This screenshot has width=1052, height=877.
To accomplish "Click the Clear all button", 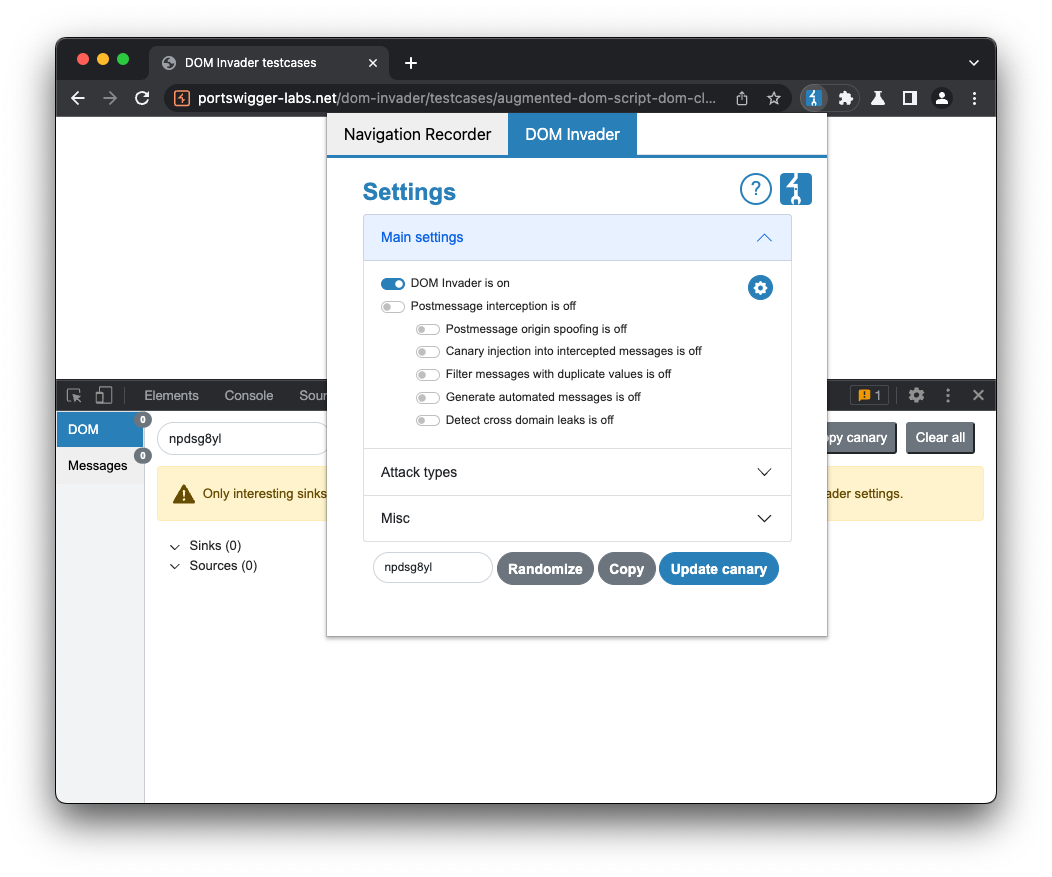I will click(940, 438).
